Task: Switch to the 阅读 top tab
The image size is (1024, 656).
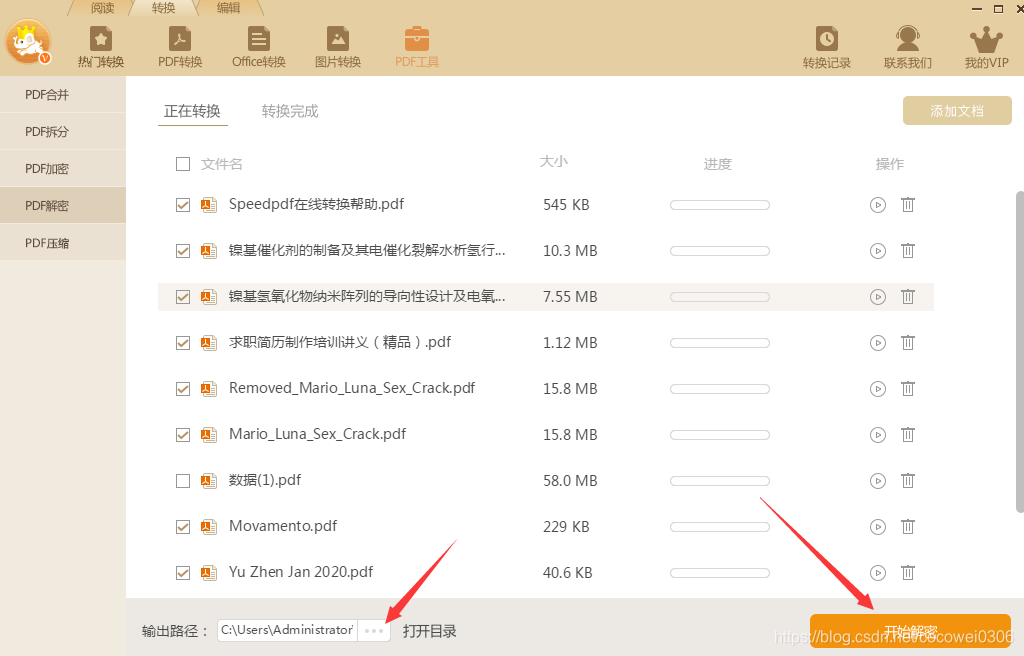Action: coord(102,8)
